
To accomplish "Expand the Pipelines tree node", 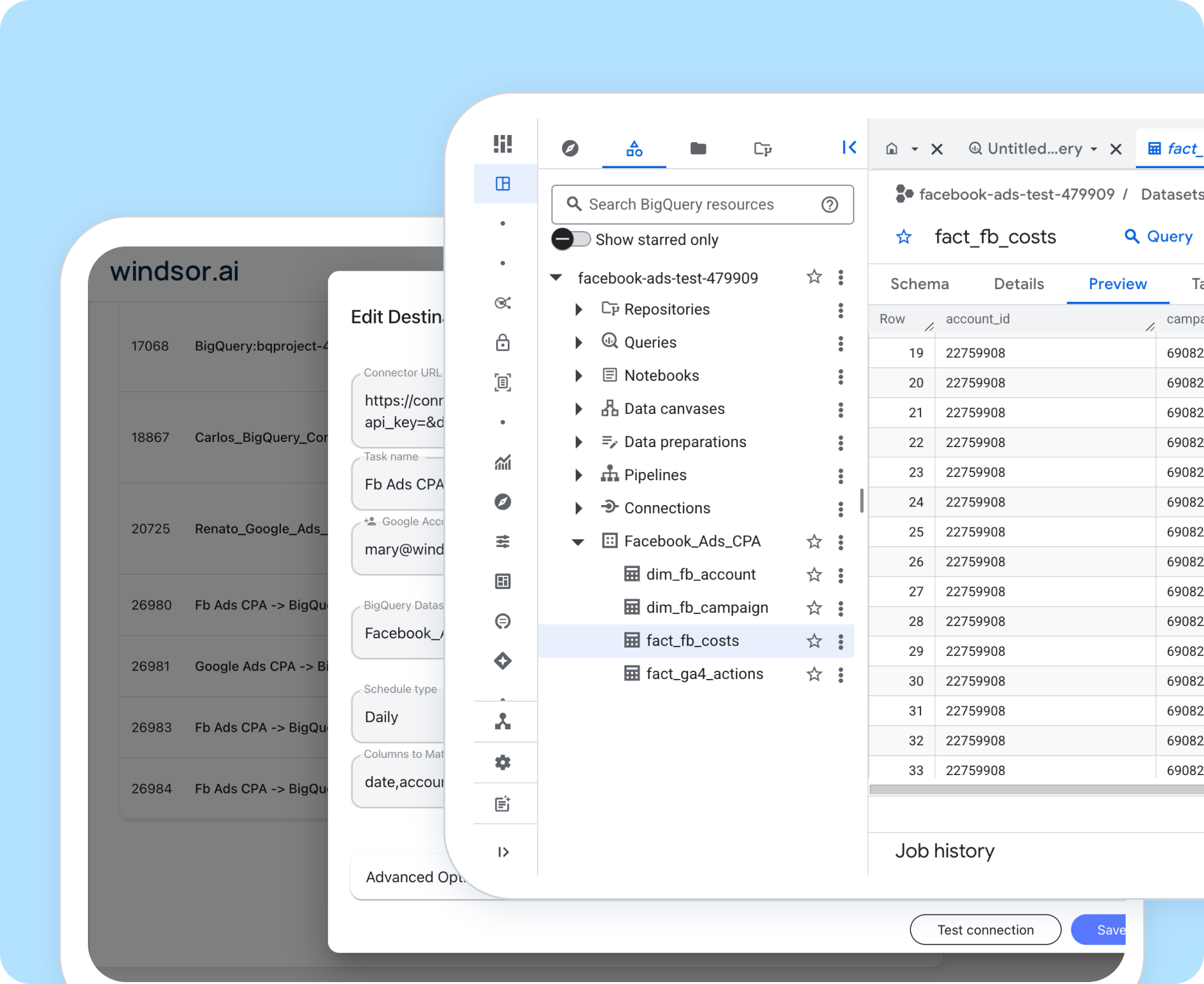I will pyautogui.click(x=578, y=475).
